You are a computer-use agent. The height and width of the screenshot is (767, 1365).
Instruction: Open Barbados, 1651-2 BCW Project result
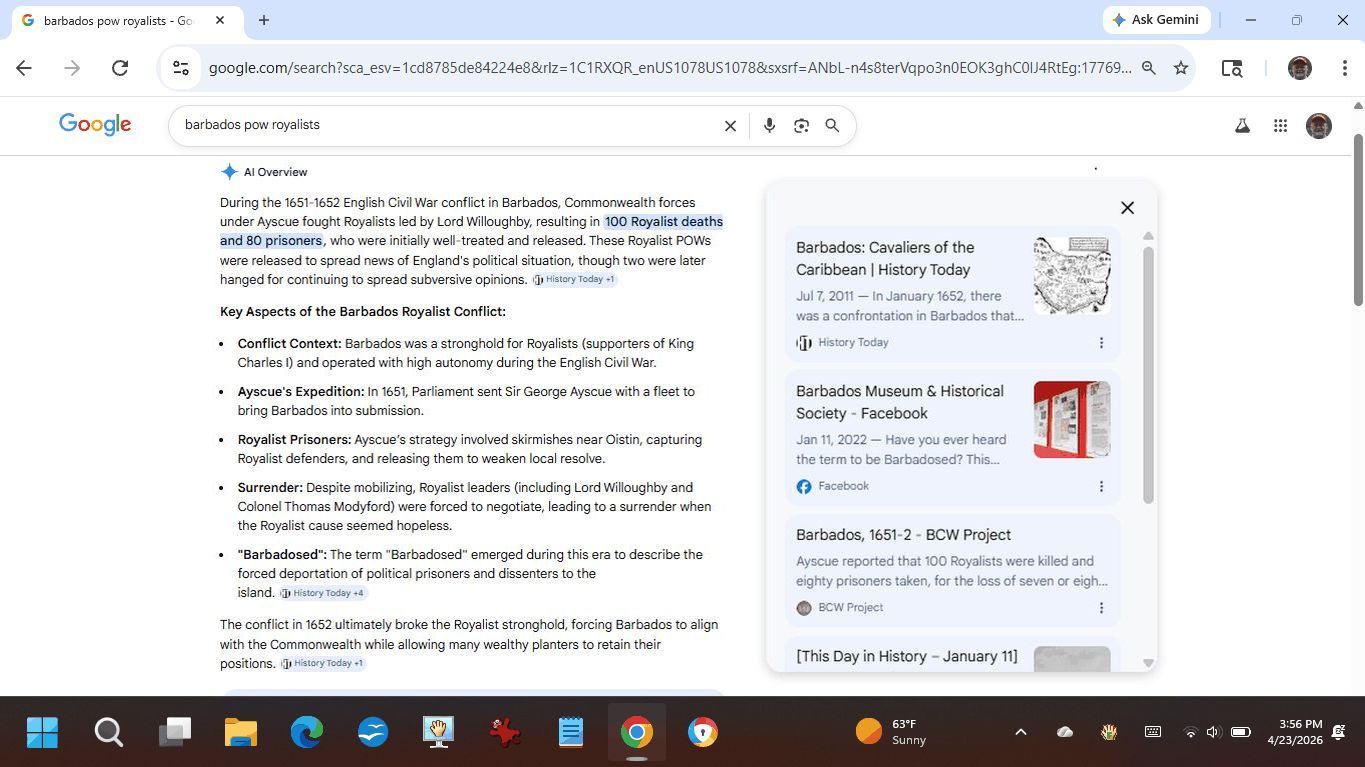pyautogui.click(x=903, y=535)
